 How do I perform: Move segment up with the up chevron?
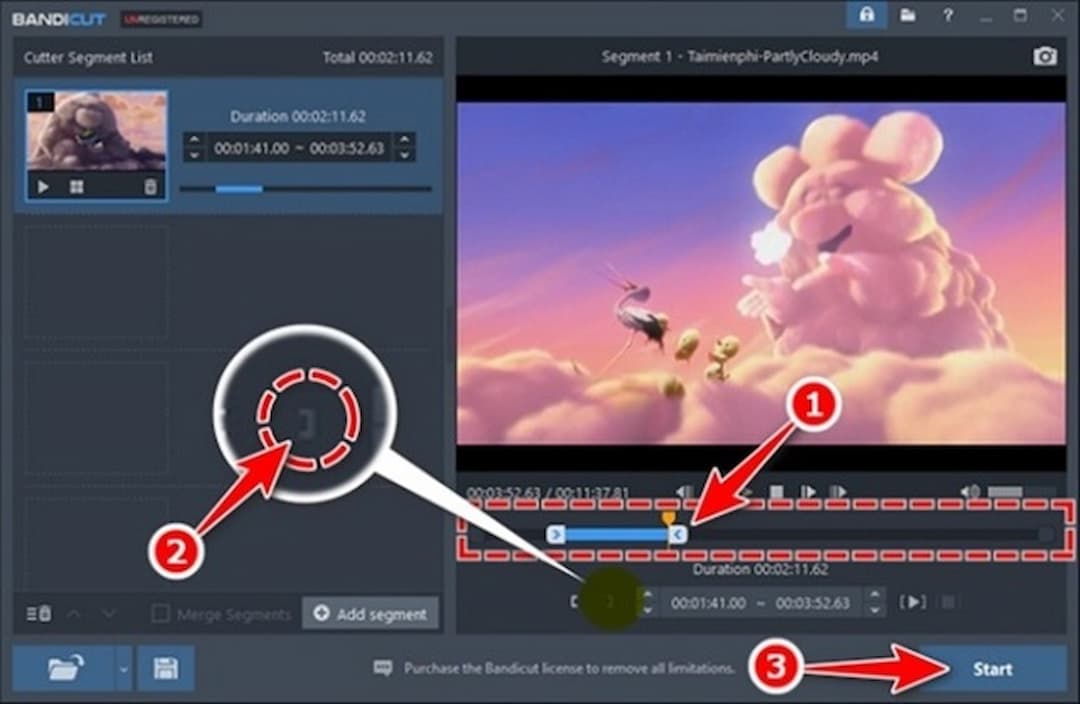74,613
